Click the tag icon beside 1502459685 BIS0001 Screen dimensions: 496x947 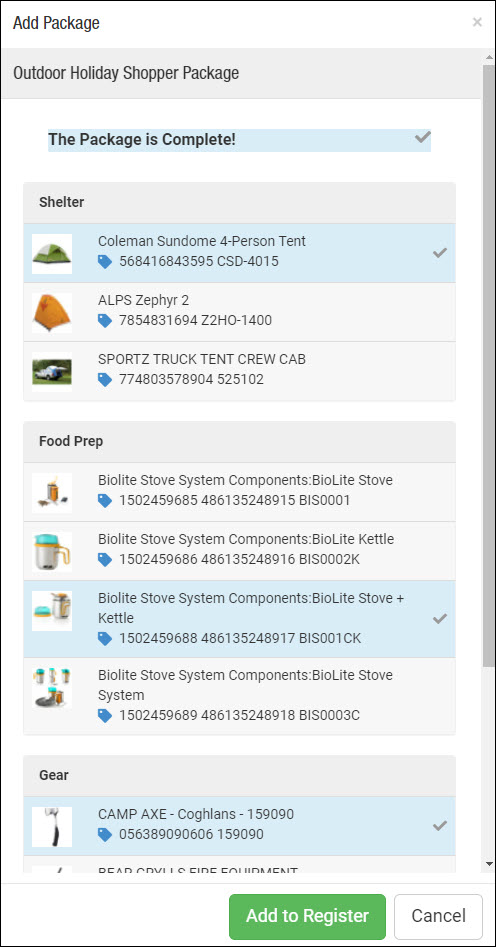point(105,501)
